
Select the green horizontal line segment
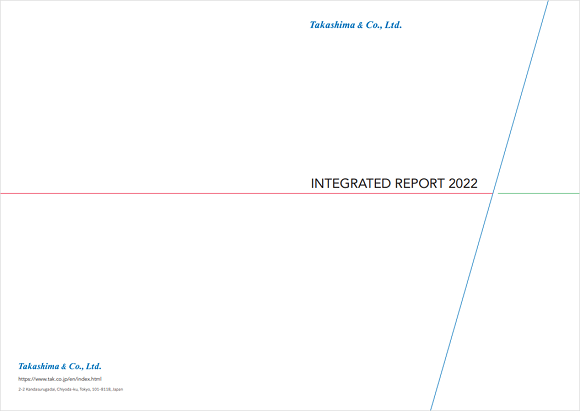pyautogui.click(x=539, y=193)
